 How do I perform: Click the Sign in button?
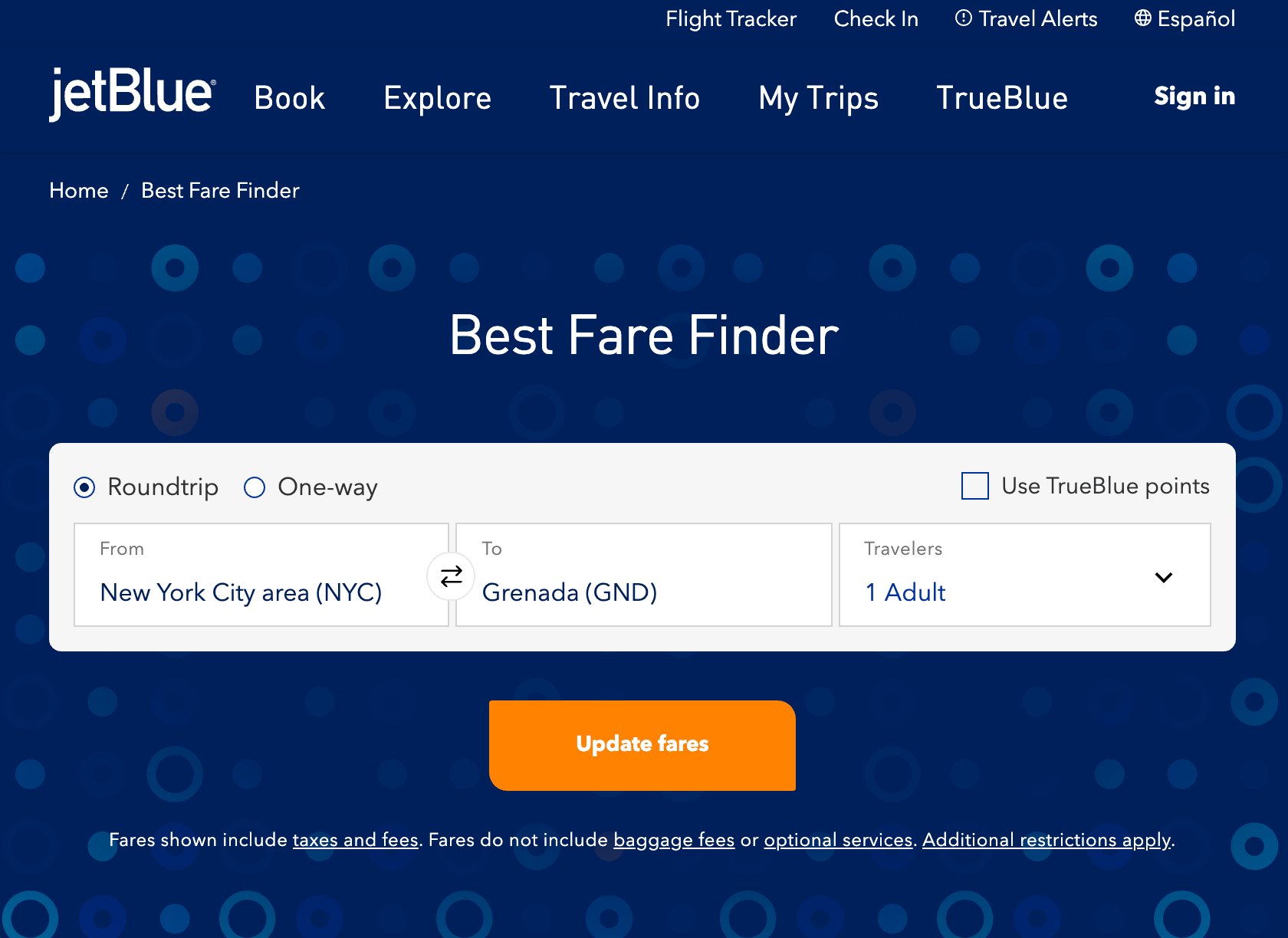click(1194, 96)
